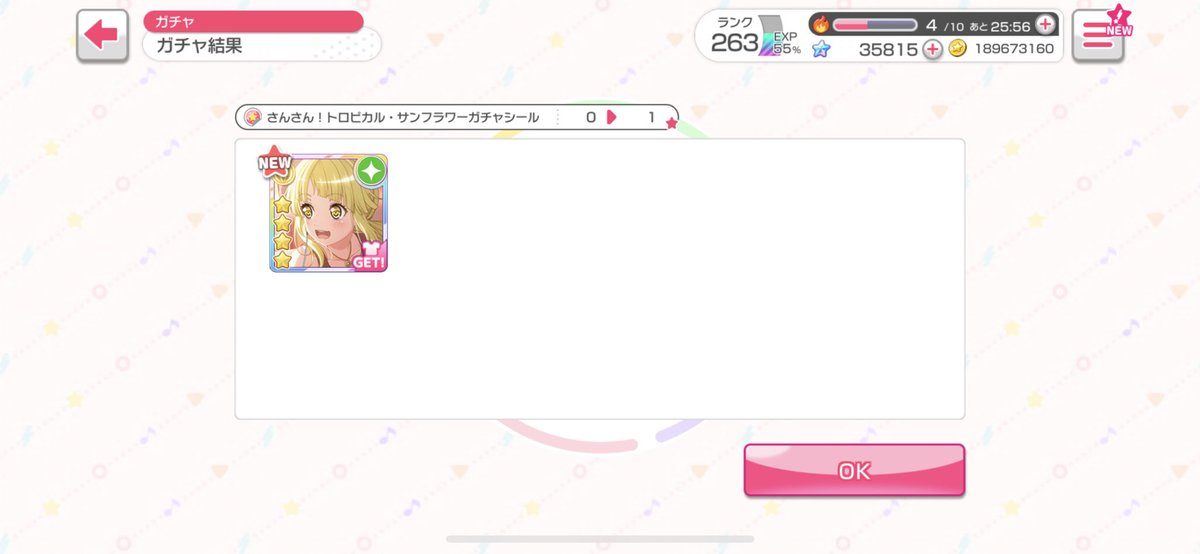The height and width of the screenshot is (554, 1200).
Task: Tap the gacha seal sticker icon
Action: [252, 118]
